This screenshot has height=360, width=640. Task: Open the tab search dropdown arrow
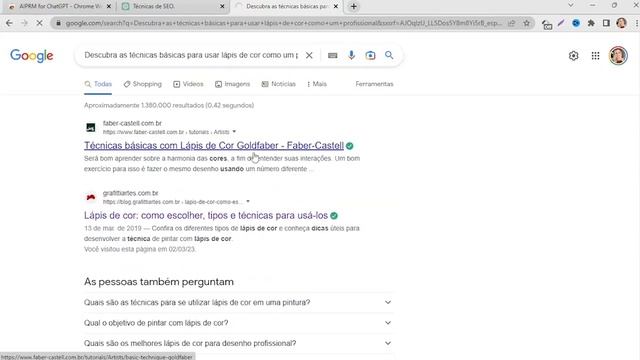(571, 5)
